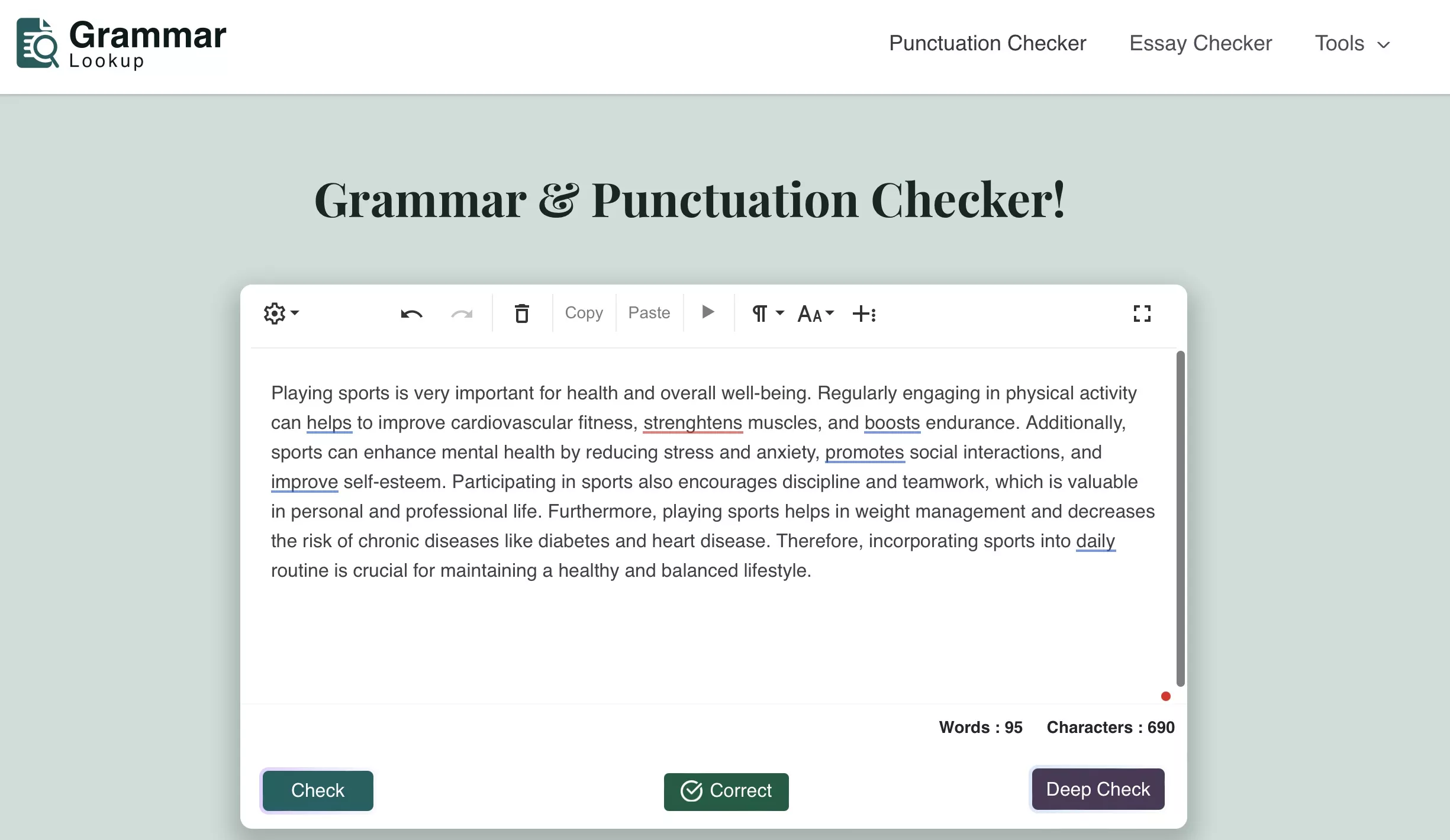Screen dimensions: 1450x840
Task: Click the delete trash icon
Action: pyautogui.click(x=522, y=314)
